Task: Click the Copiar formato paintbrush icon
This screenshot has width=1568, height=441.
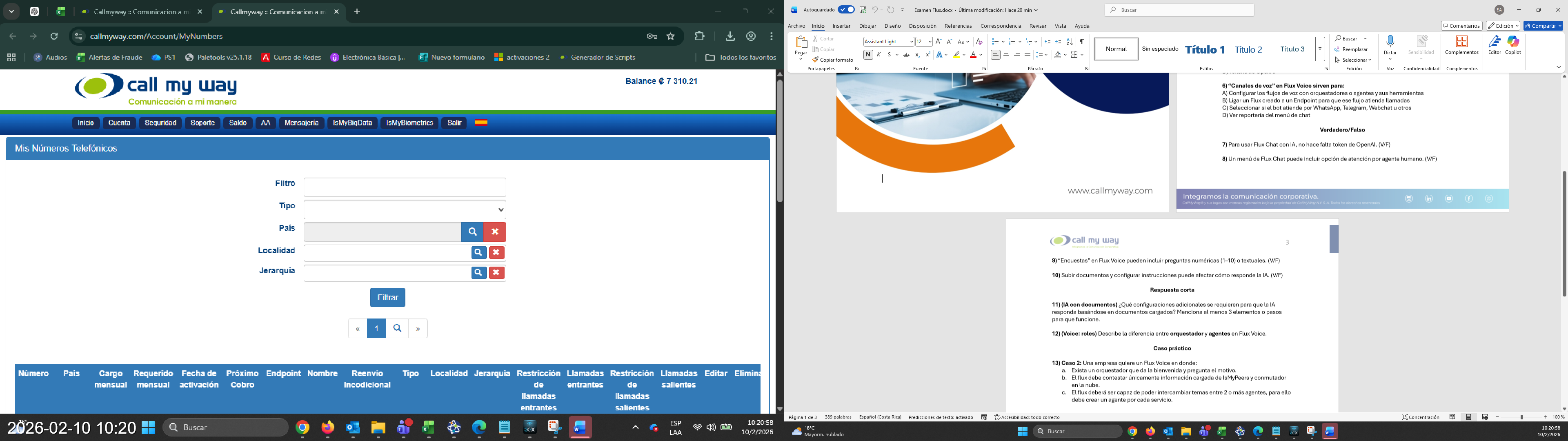Action: 816,60
